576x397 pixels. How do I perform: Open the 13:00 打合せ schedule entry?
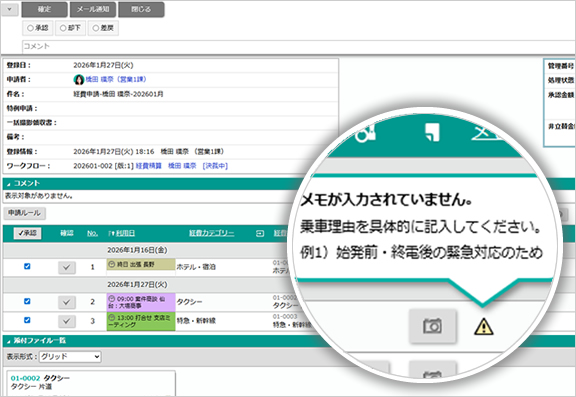(141, 321)
